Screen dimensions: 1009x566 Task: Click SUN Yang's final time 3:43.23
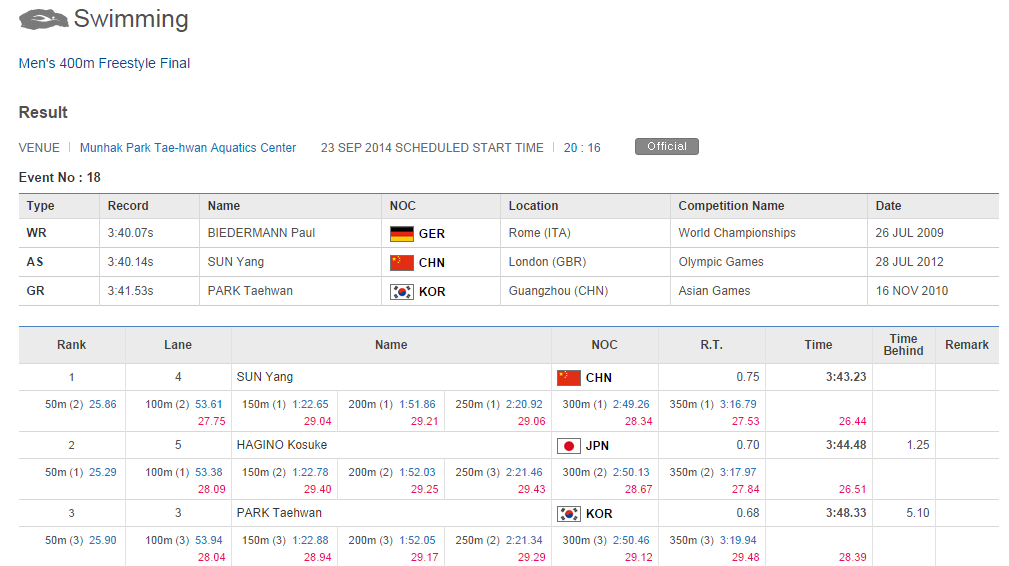(846, 377)
